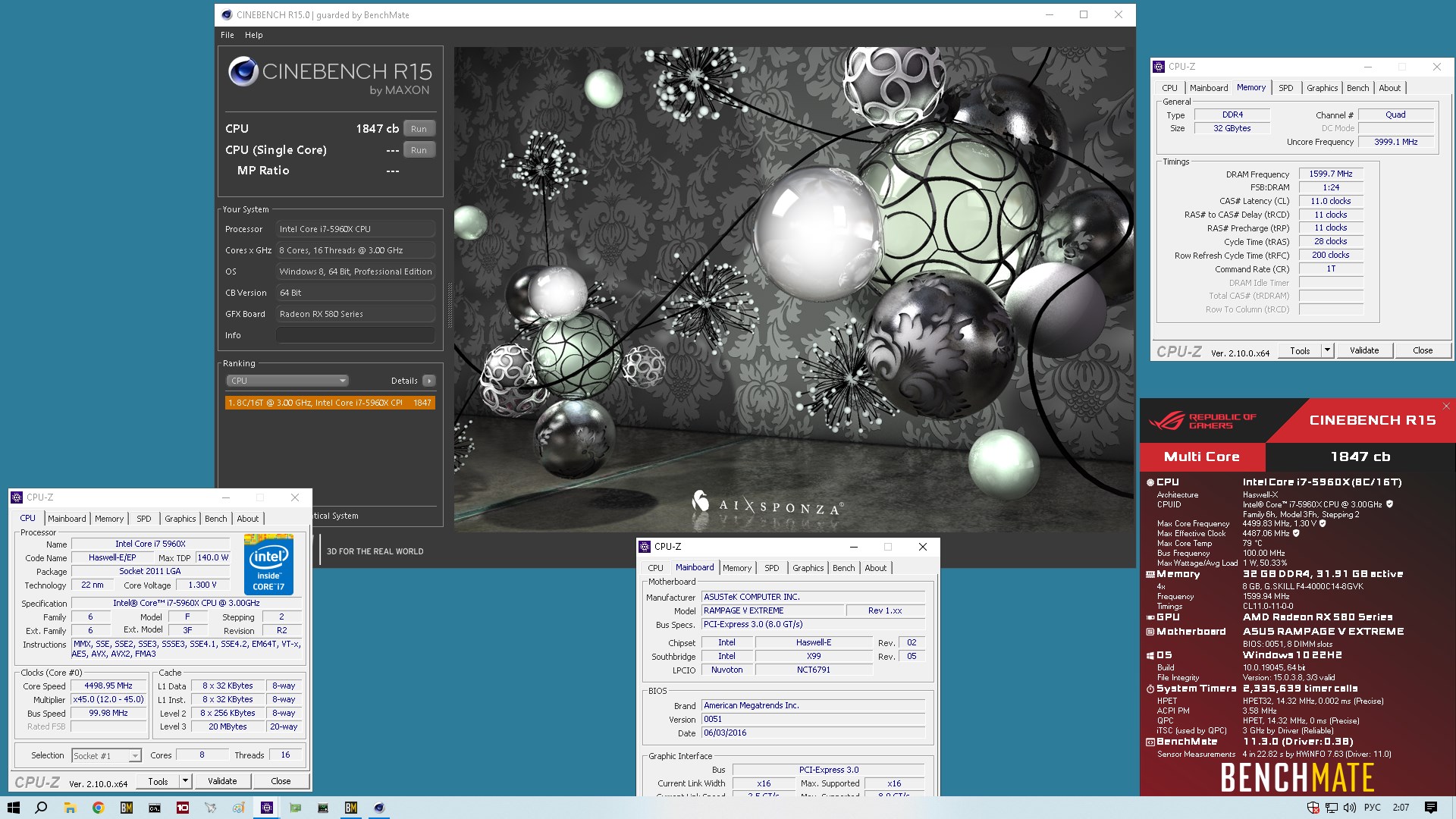Open Bench tab in CPU-Z Memory window
The width and height of the screenshot is (1456, 819).
(x=1357, y=88)
